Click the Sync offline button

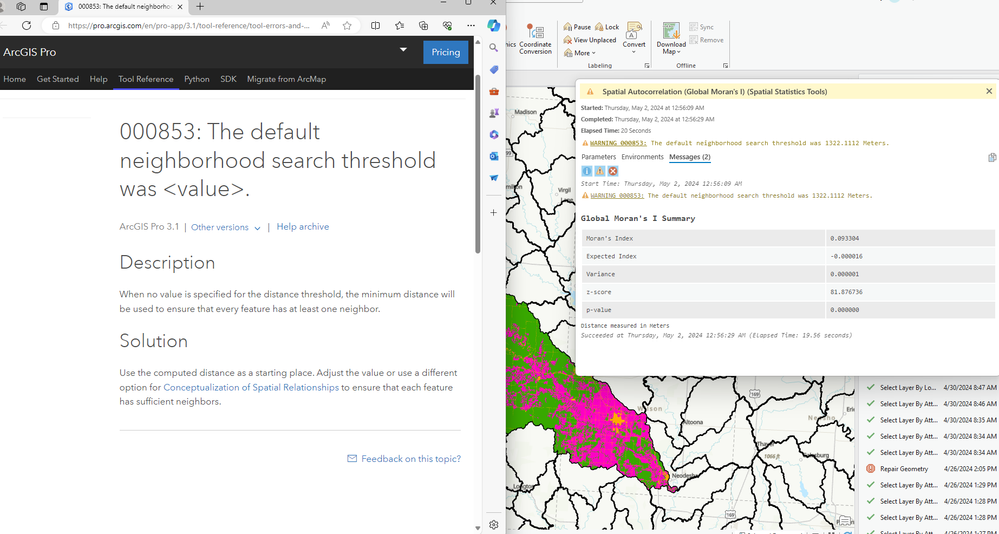pos(701,27)
